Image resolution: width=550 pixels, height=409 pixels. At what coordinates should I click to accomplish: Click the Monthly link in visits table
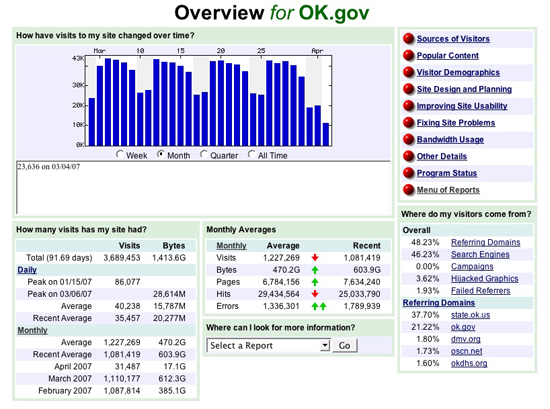(32, 330)
